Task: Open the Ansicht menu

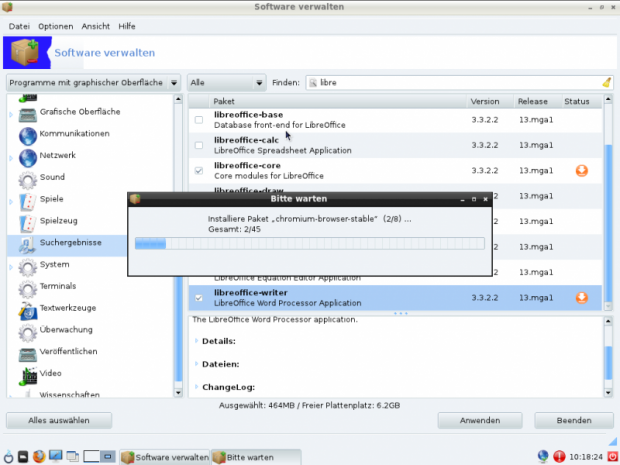Action: 96,24
